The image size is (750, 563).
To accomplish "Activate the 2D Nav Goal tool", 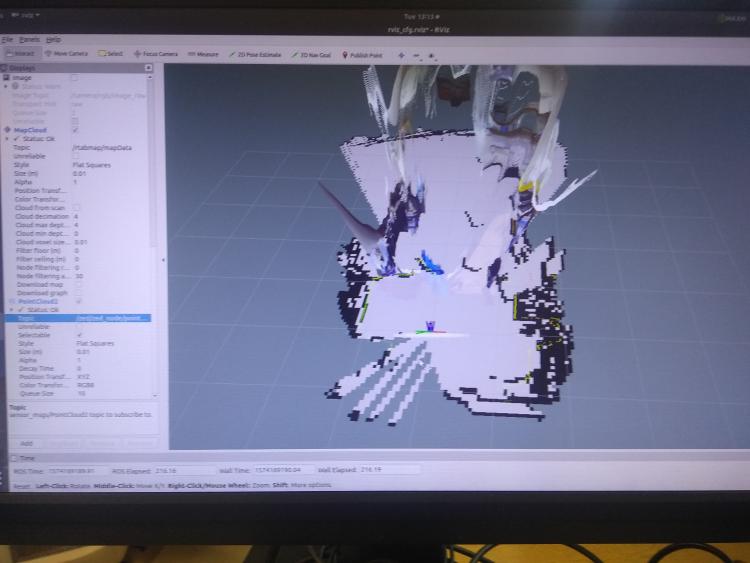I will [x=311, y=55].
